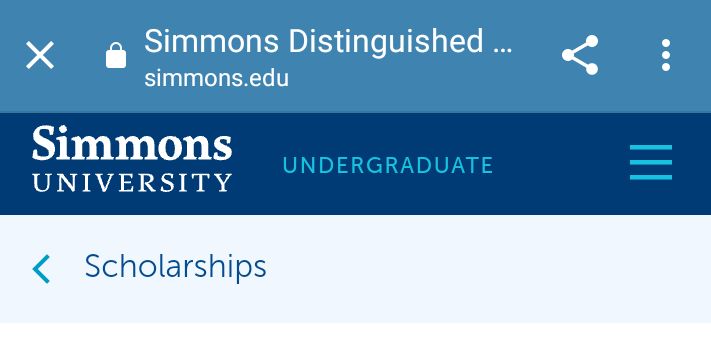Select the simmons.edu URL text
This screenshot has height=361, width=711.
pyautogui.click(x=216, y=78)
